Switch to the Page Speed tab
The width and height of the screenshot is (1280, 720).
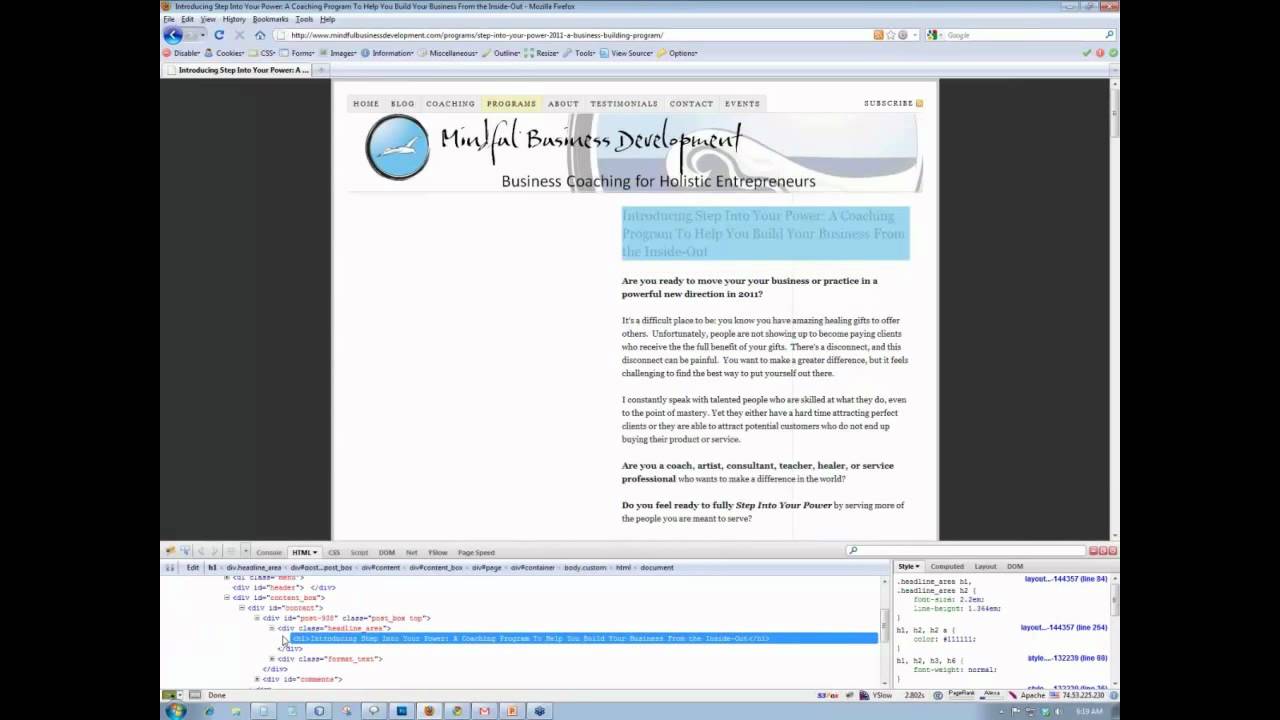point(476,552)
